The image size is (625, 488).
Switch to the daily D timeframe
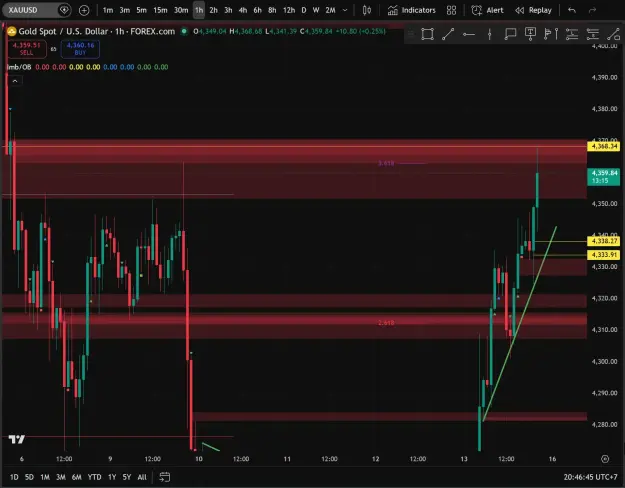(x=304, y=10)
